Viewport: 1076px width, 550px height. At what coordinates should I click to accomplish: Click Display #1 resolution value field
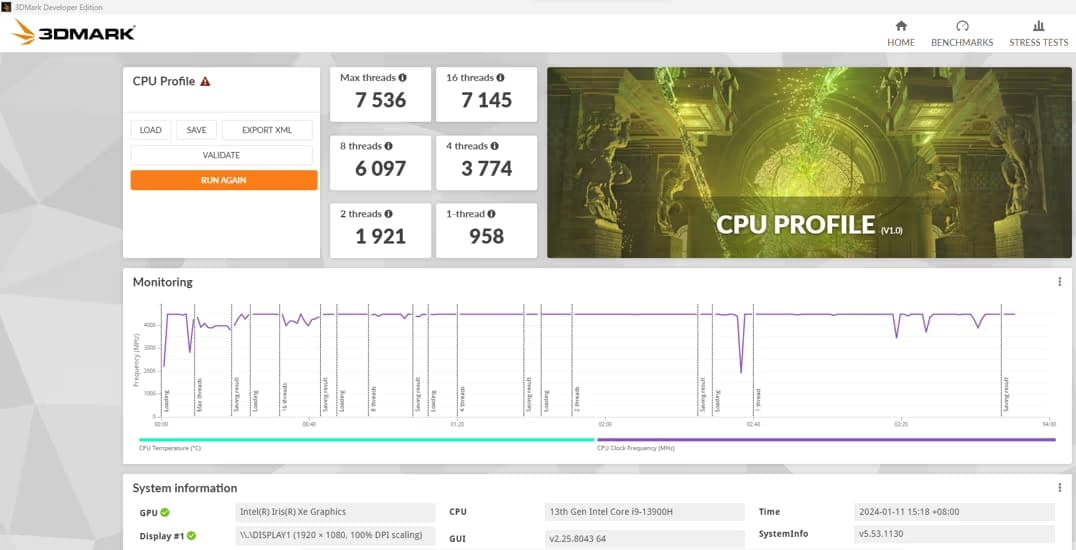335,535
